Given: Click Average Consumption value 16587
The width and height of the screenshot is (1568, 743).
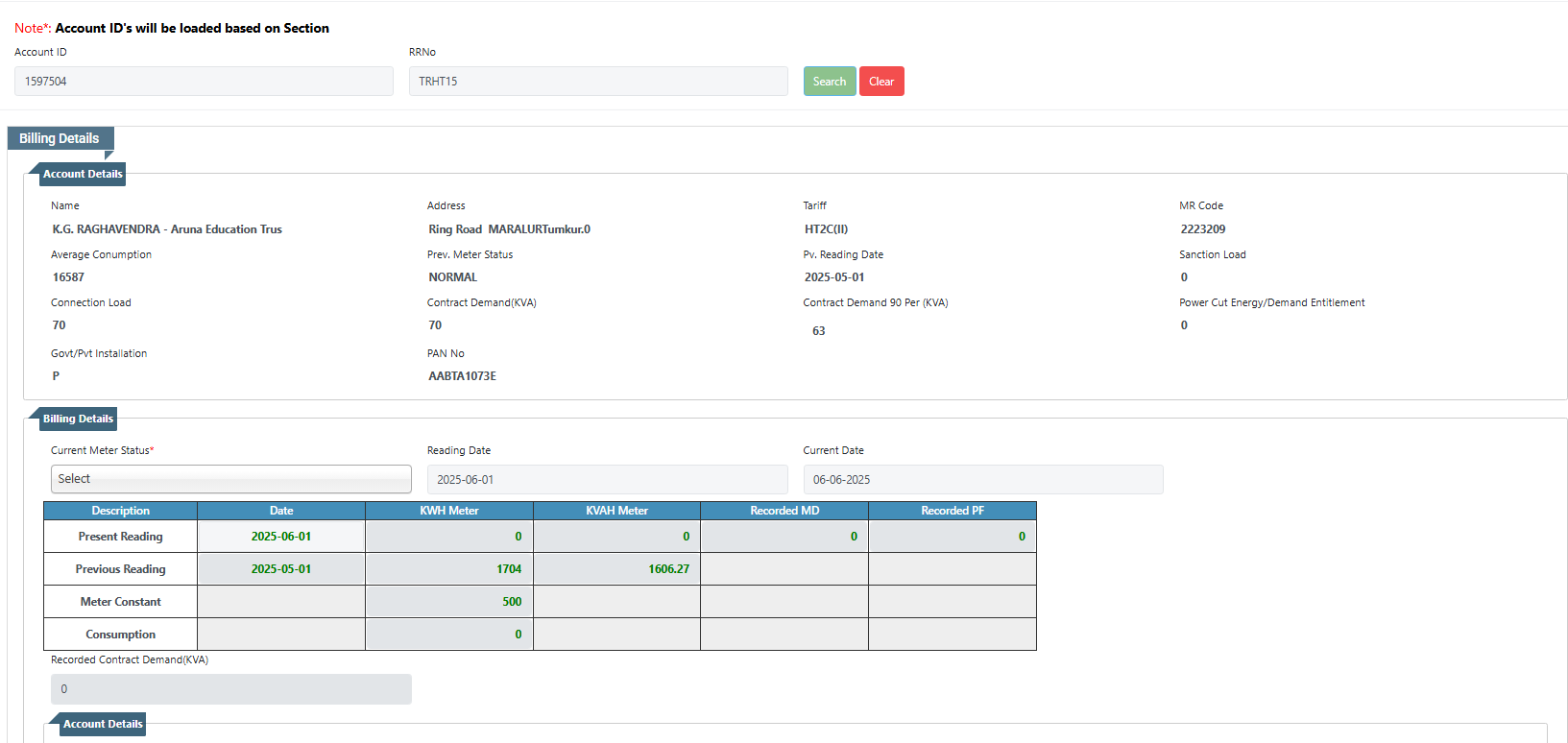Looking at the screenshot, I should [68, 277].
